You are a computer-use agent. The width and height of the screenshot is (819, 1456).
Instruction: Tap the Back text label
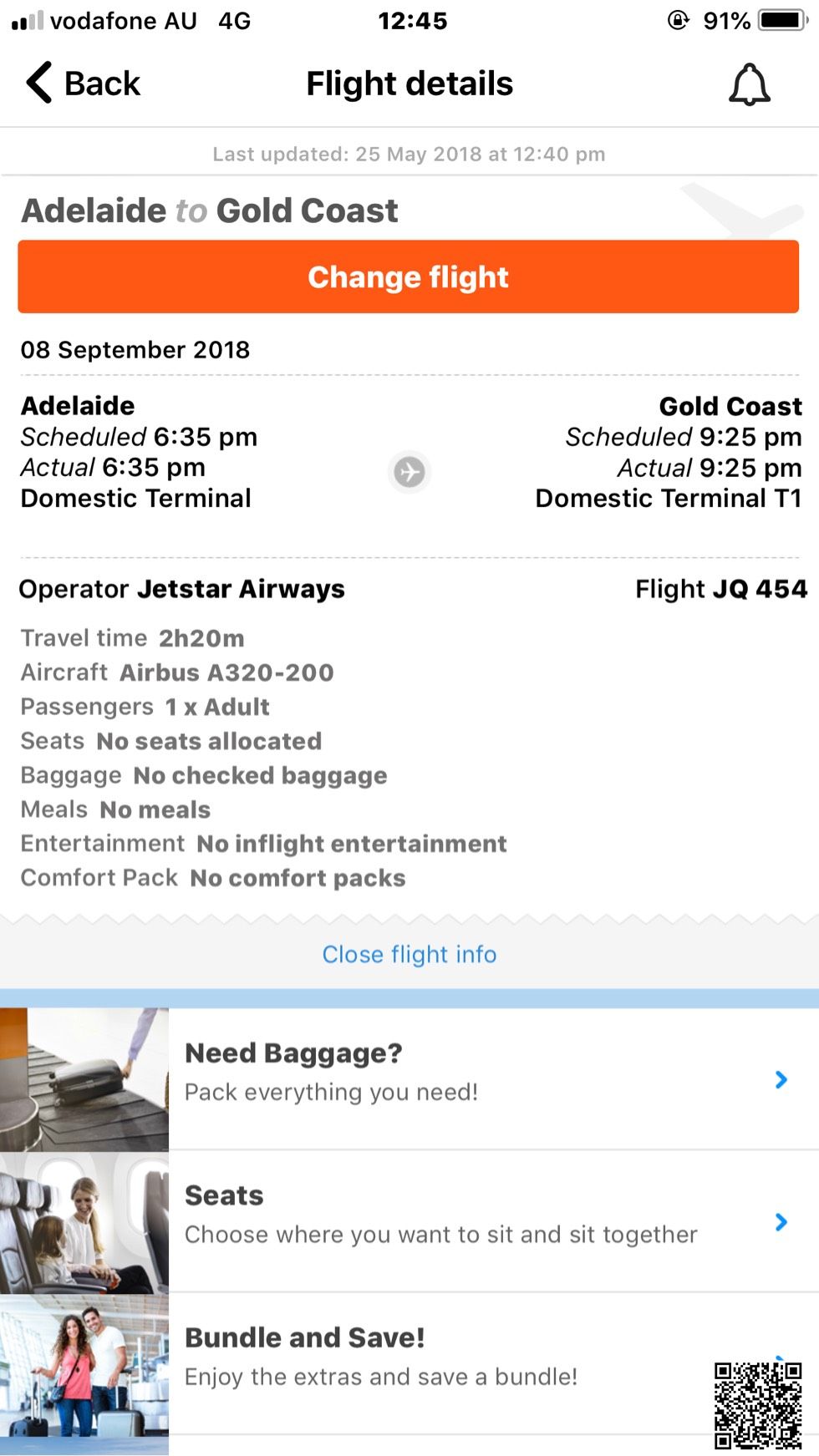pyautogui.click(x=102, y=84)
